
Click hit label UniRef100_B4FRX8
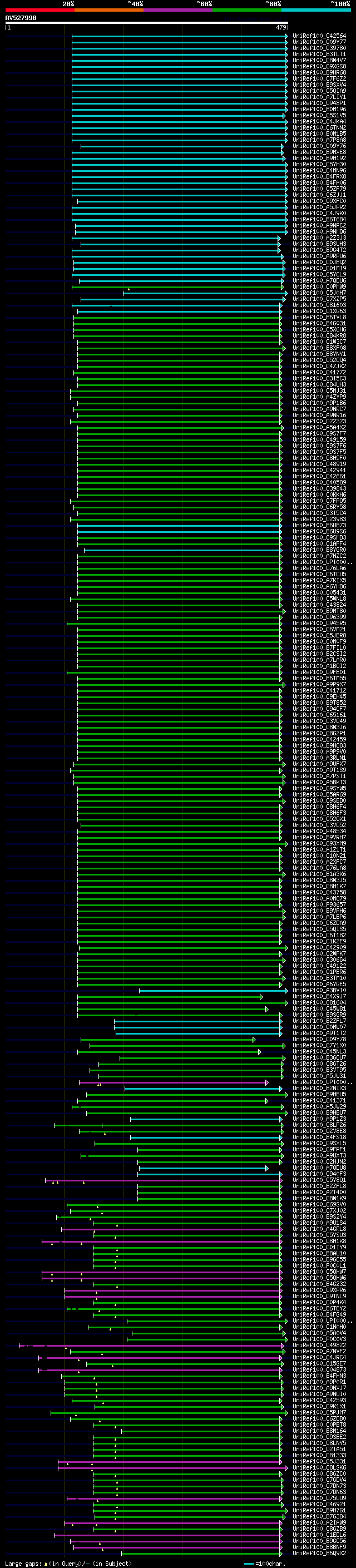pyautogui.click(x=319, y=176)
